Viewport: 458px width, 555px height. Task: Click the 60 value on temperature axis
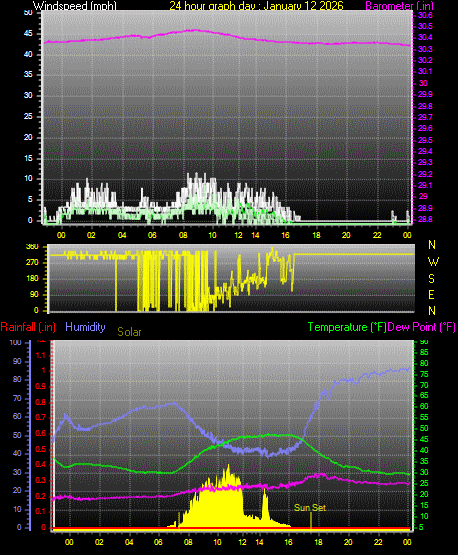click(x=424, y=406)
